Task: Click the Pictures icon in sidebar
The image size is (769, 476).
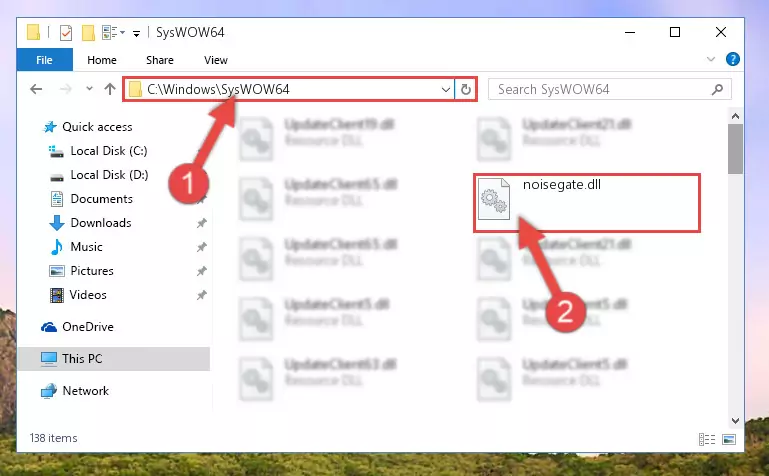Action: tap(57, 271)
